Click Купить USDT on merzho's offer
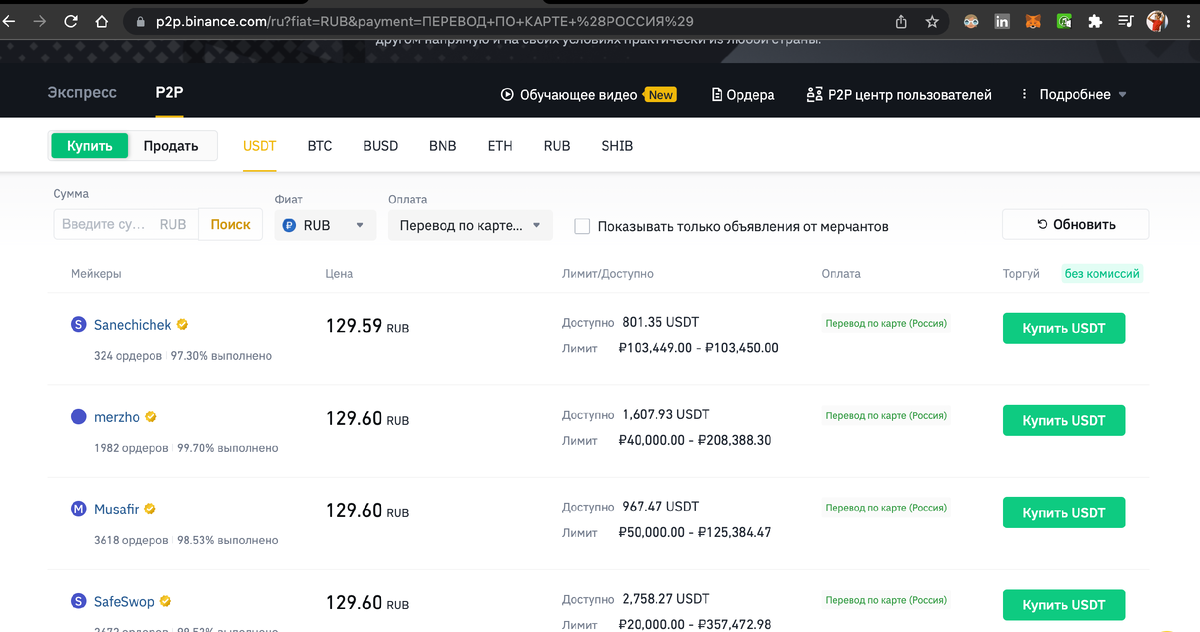The height and width of the screenshot is (632, 1200). 1063,420
